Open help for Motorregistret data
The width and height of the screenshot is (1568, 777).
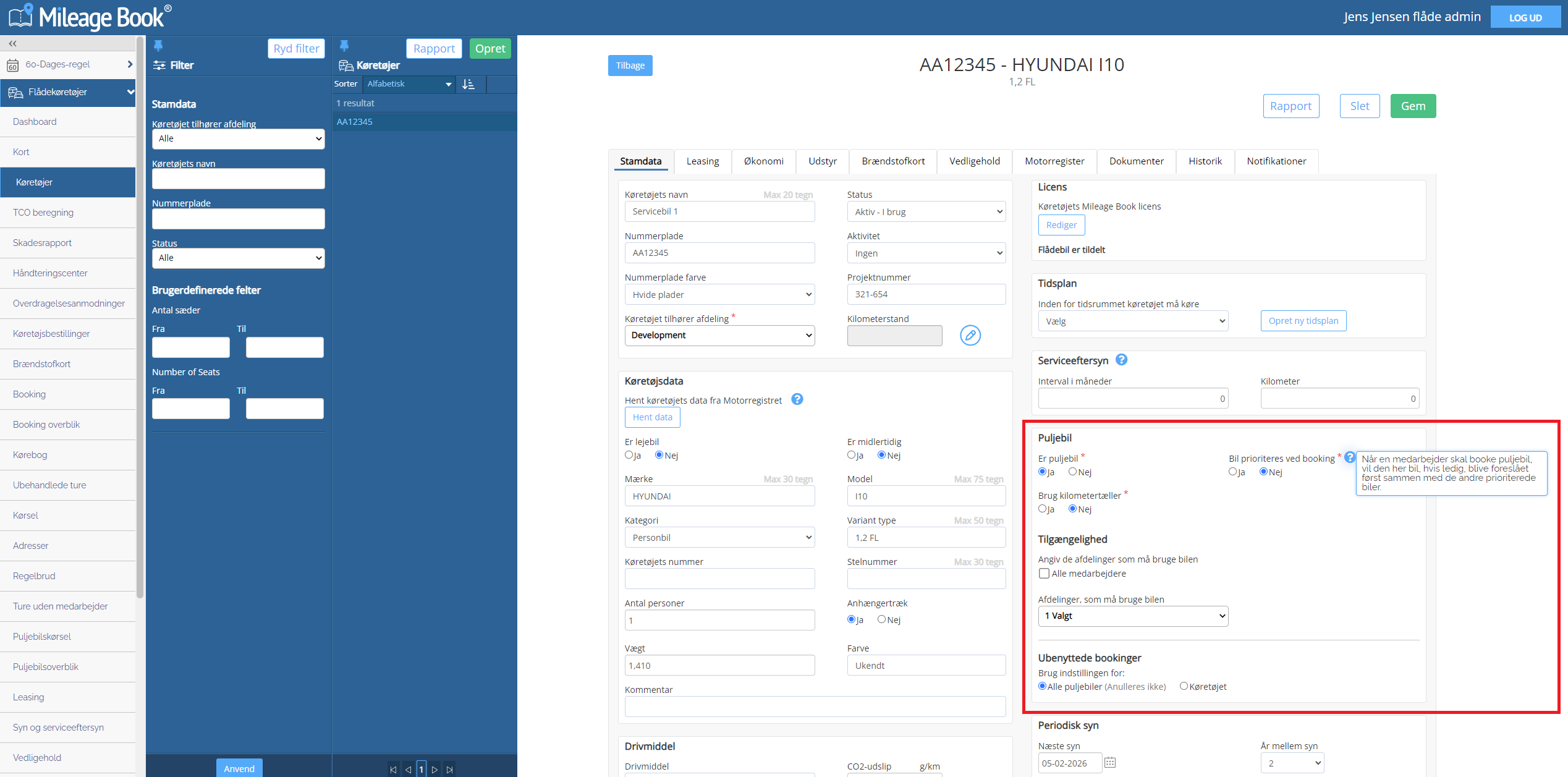[797, 399]
